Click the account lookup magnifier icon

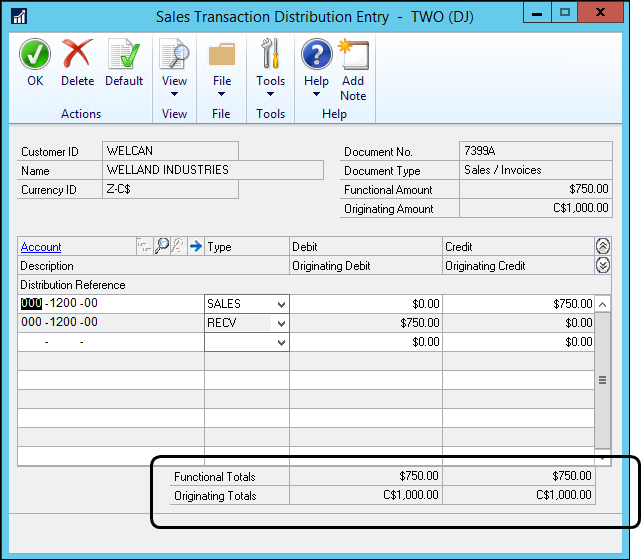point(162,246)
